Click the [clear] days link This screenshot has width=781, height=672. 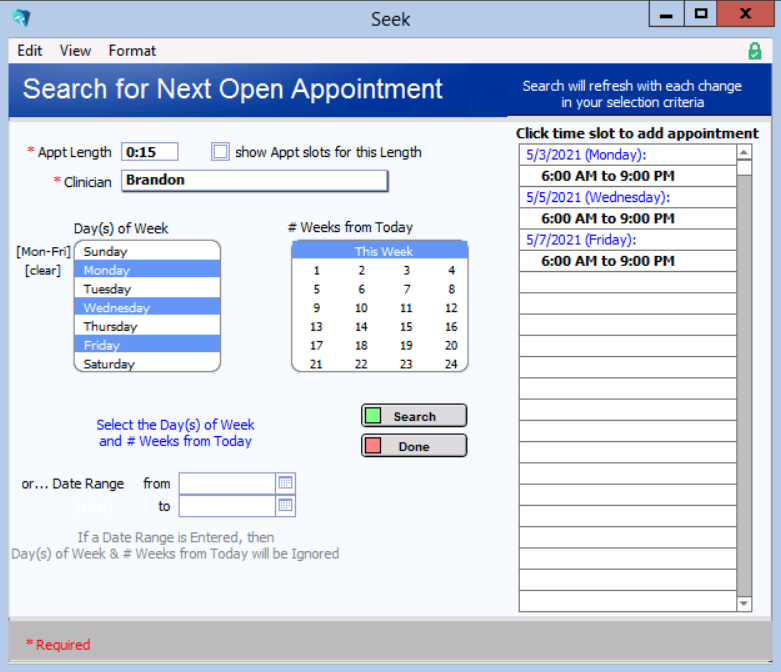(x=43, y=270)
